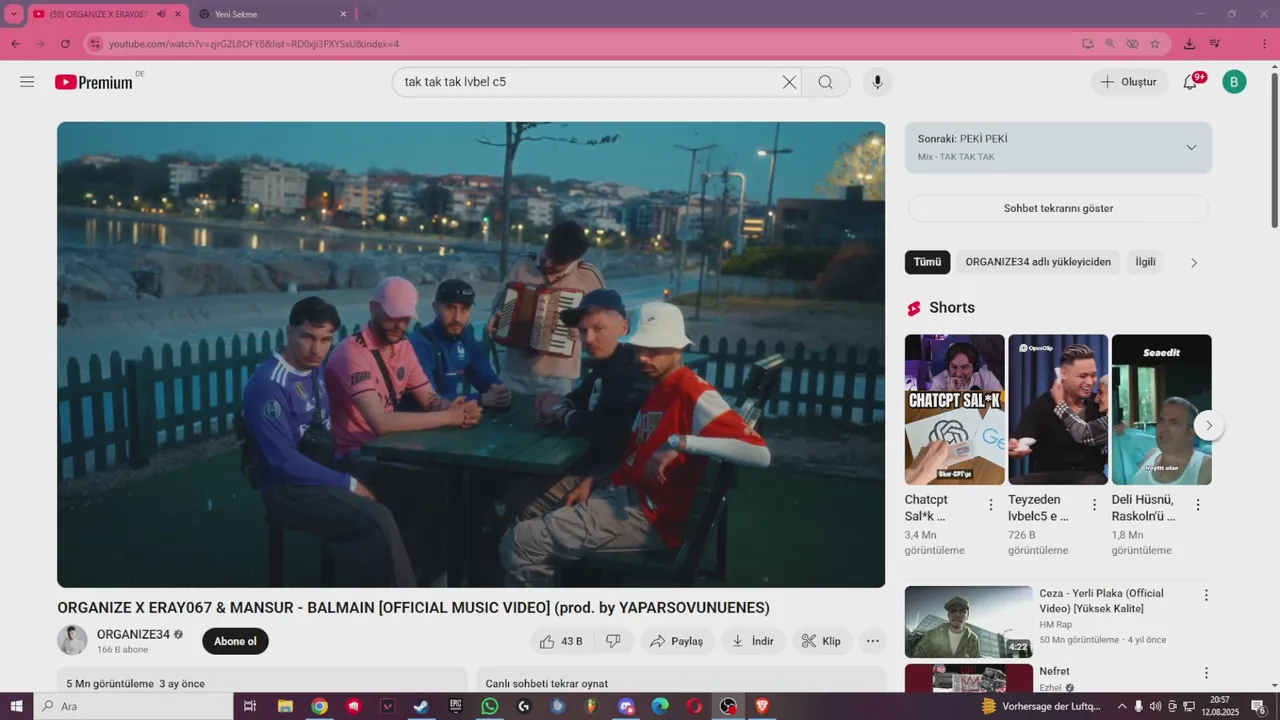
Task: Open the account avatar menu
Action: 1234,82
